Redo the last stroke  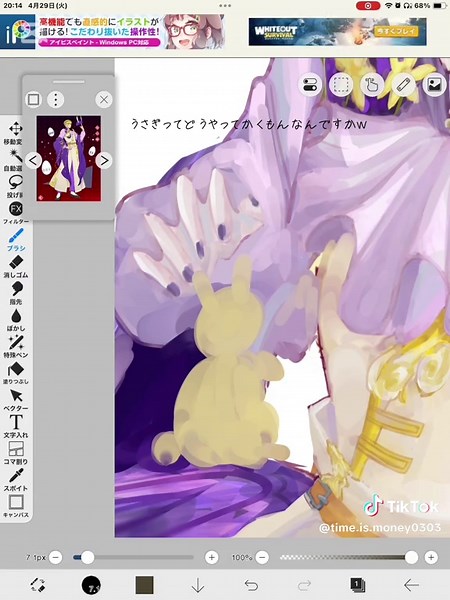pyautogui.click(x=304, y=585)
